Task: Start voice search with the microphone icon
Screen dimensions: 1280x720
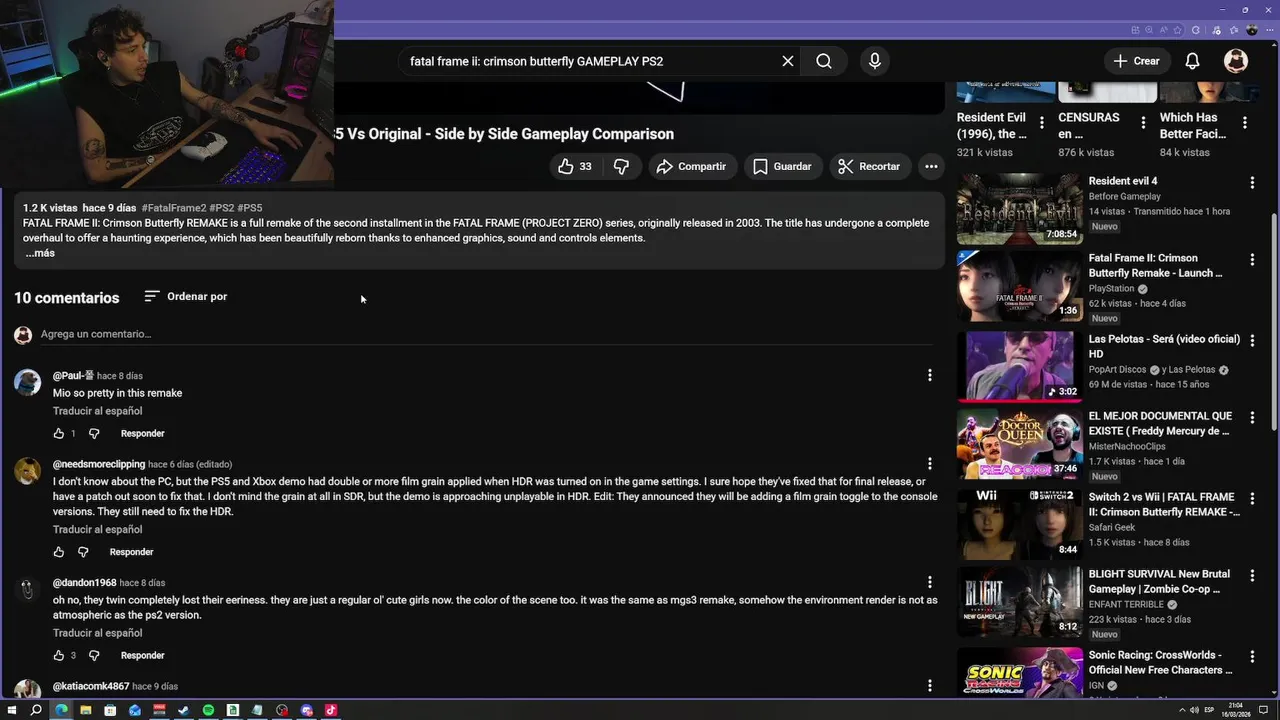Action: 875,61
